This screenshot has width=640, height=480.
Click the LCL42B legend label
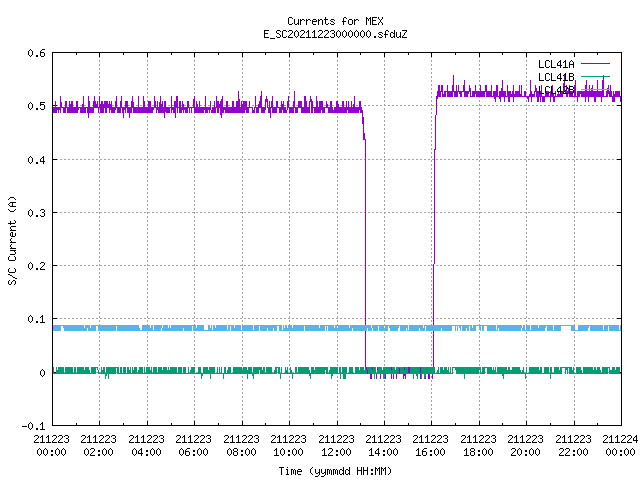pyautogui.click(x=556, y=90)
